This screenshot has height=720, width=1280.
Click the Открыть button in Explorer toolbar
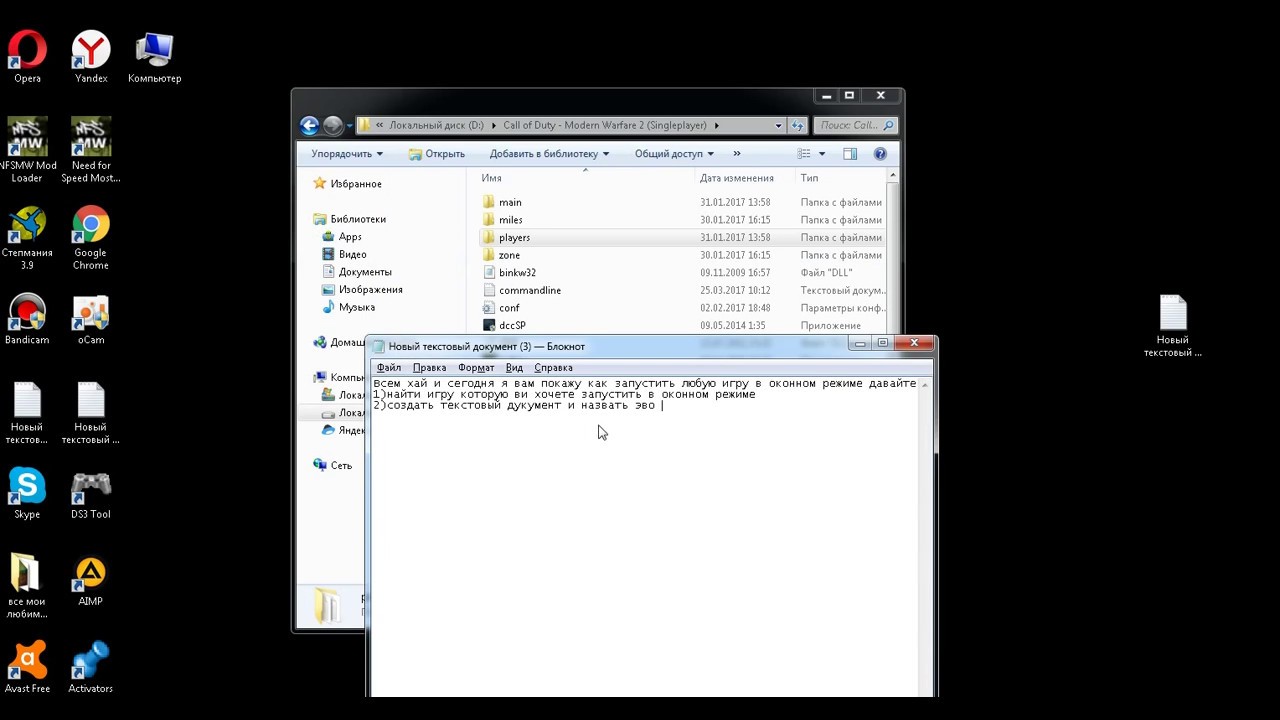pos(437,154)
